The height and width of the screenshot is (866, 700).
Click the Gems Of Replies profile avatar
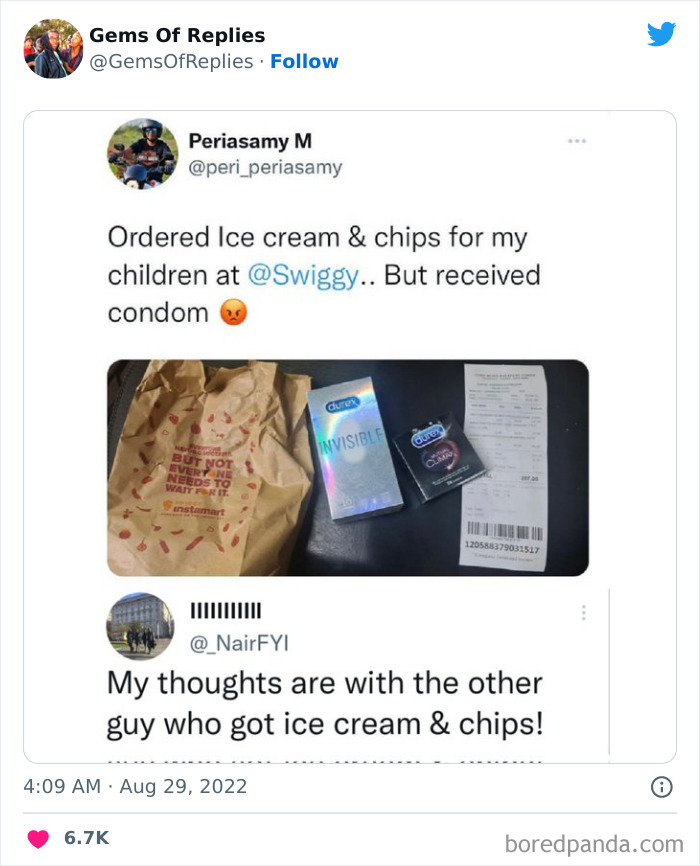[52, 45]
